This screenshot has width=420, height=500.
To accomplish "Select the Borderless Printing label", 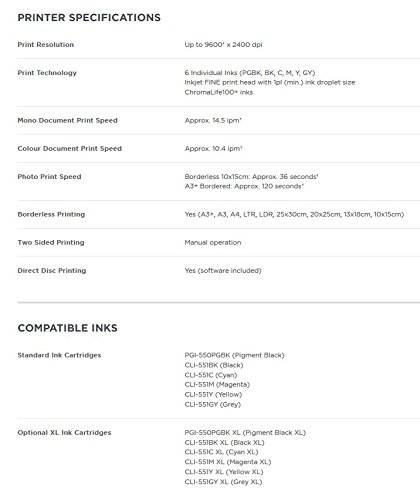I will (x=51, y=214).
